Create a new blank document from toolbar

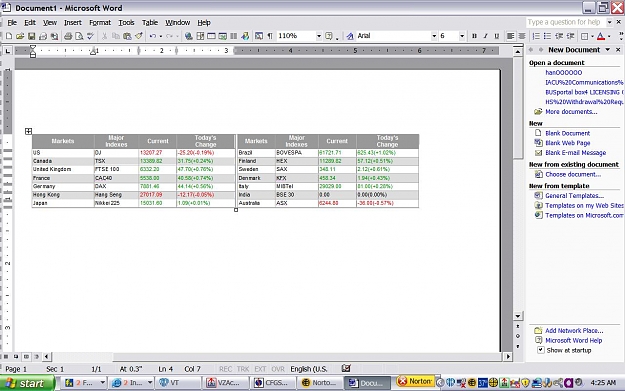pos(9,36)
